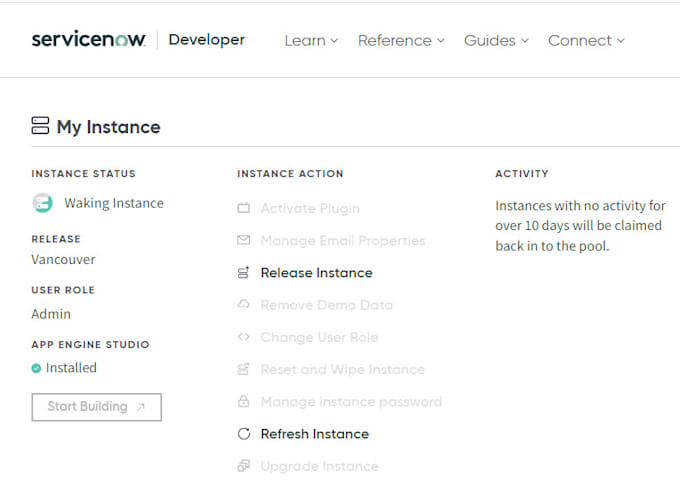Click the inactivity notice paragraph
Image resolution: width=680 pixels, height=495 pixels.
coord(580,226)
